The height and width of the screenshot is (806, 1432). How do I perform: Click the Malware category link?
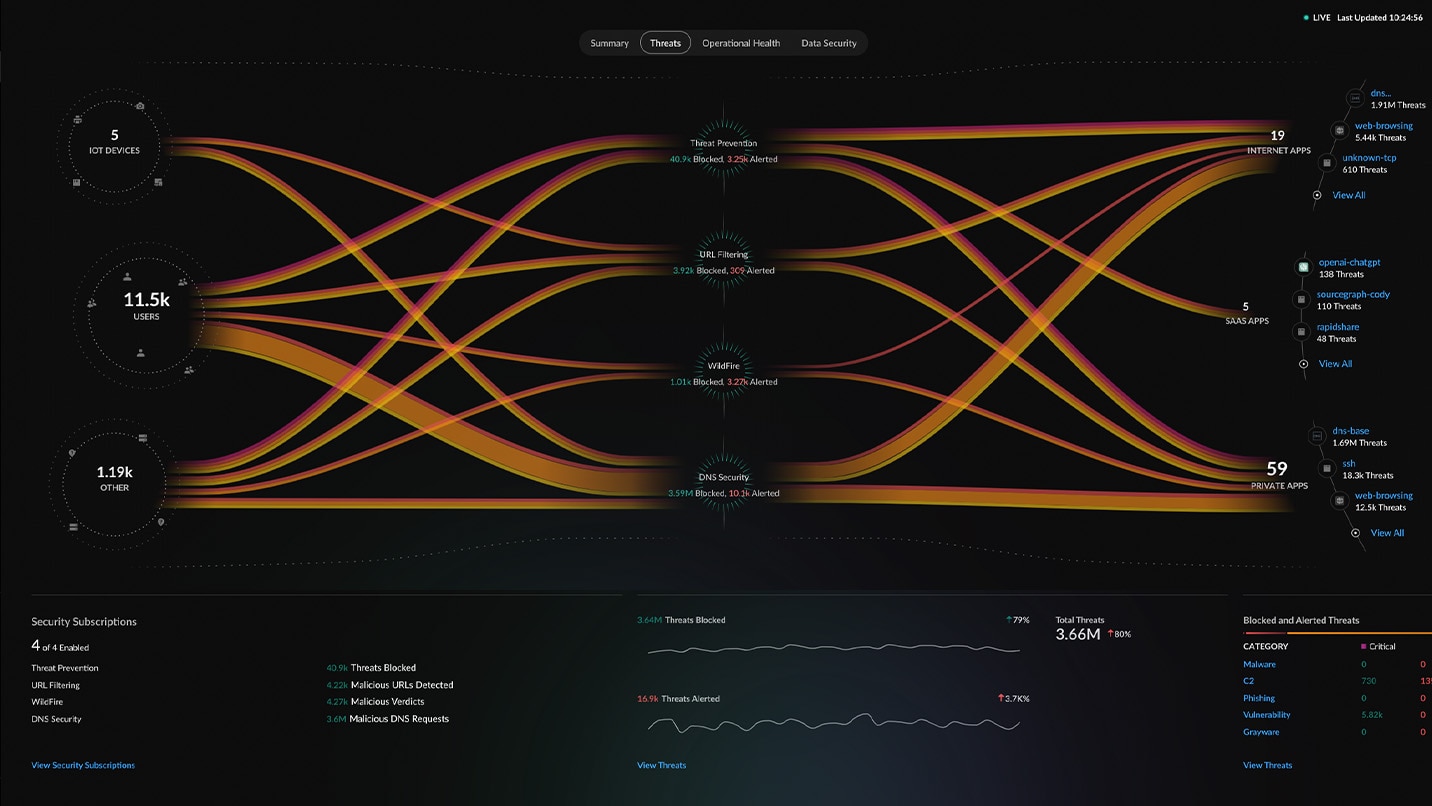click(x=1259, y=664)
